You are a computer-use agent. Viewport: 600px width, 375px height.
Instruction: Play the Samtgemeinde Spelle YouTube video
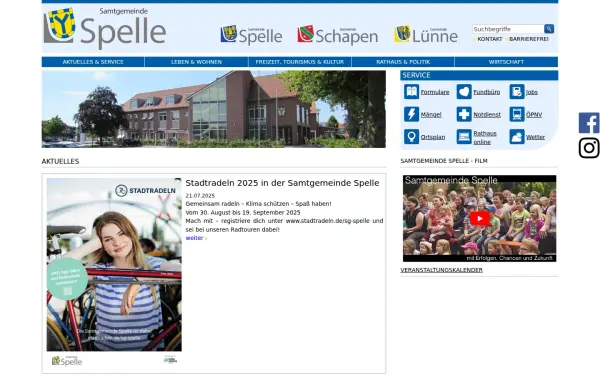point(479,218)
